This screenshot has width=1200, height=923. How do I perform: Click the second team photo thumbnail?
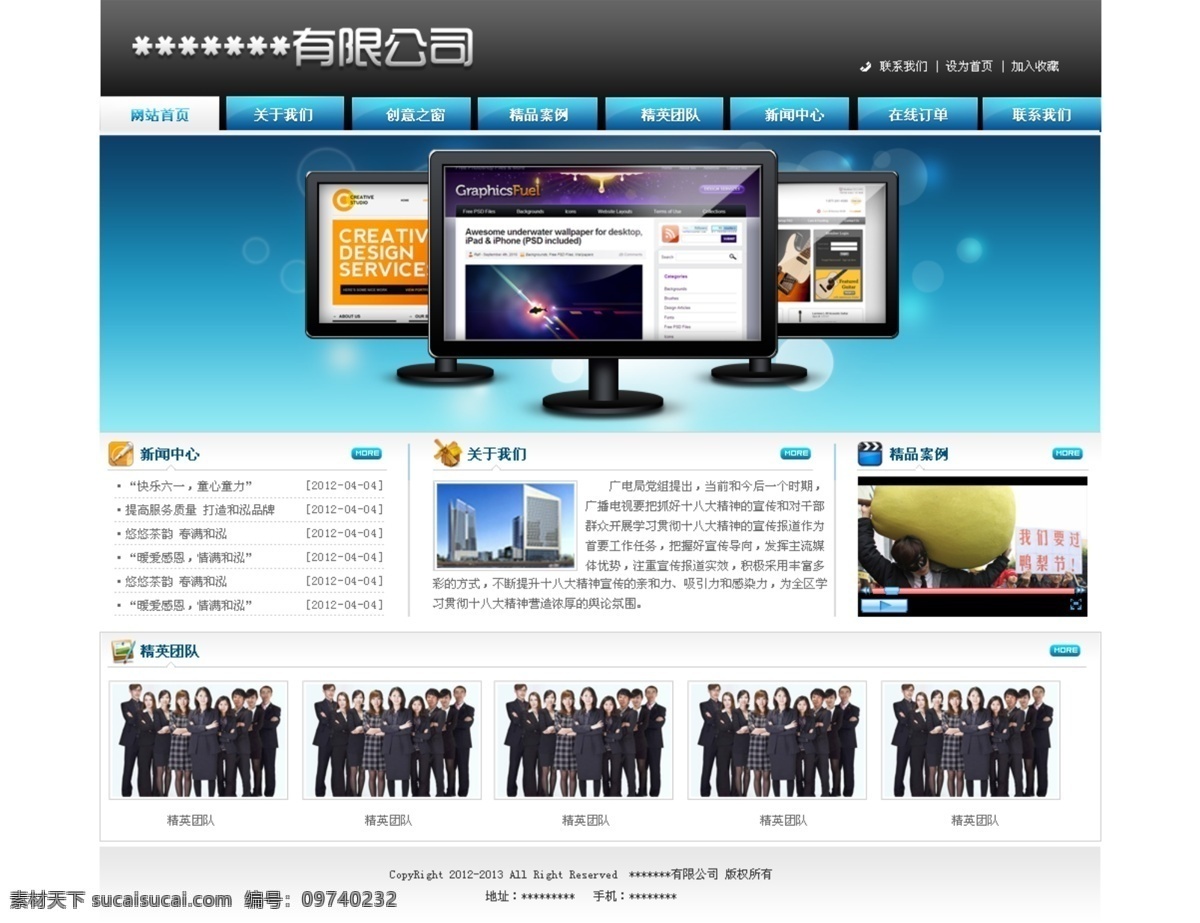pos(392,741)
